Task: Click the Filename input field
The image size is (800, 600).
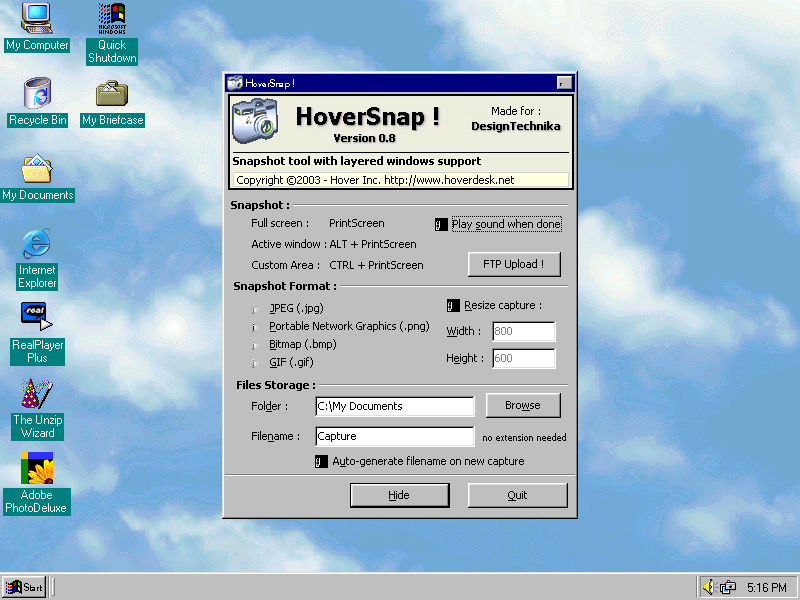Action: coord(395,436)
